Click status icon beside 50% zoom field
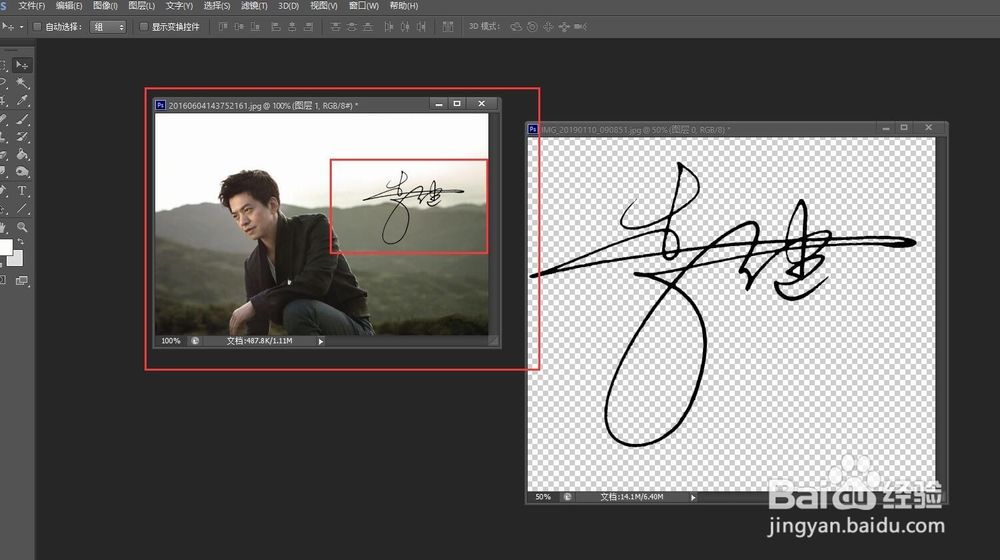Screen dimensions: 1000x560 (567, 497)
